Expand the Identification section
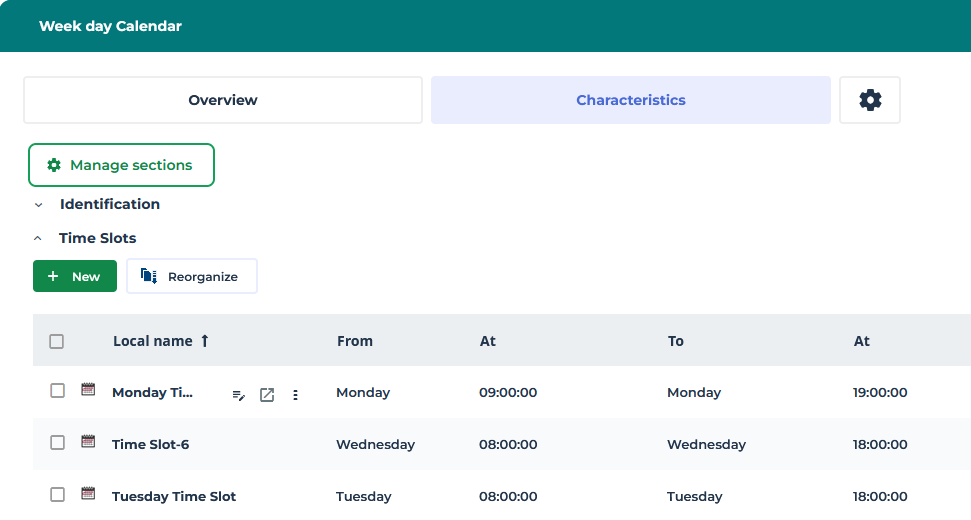Viewport: 971px width, 520px height. click(39, 205)
